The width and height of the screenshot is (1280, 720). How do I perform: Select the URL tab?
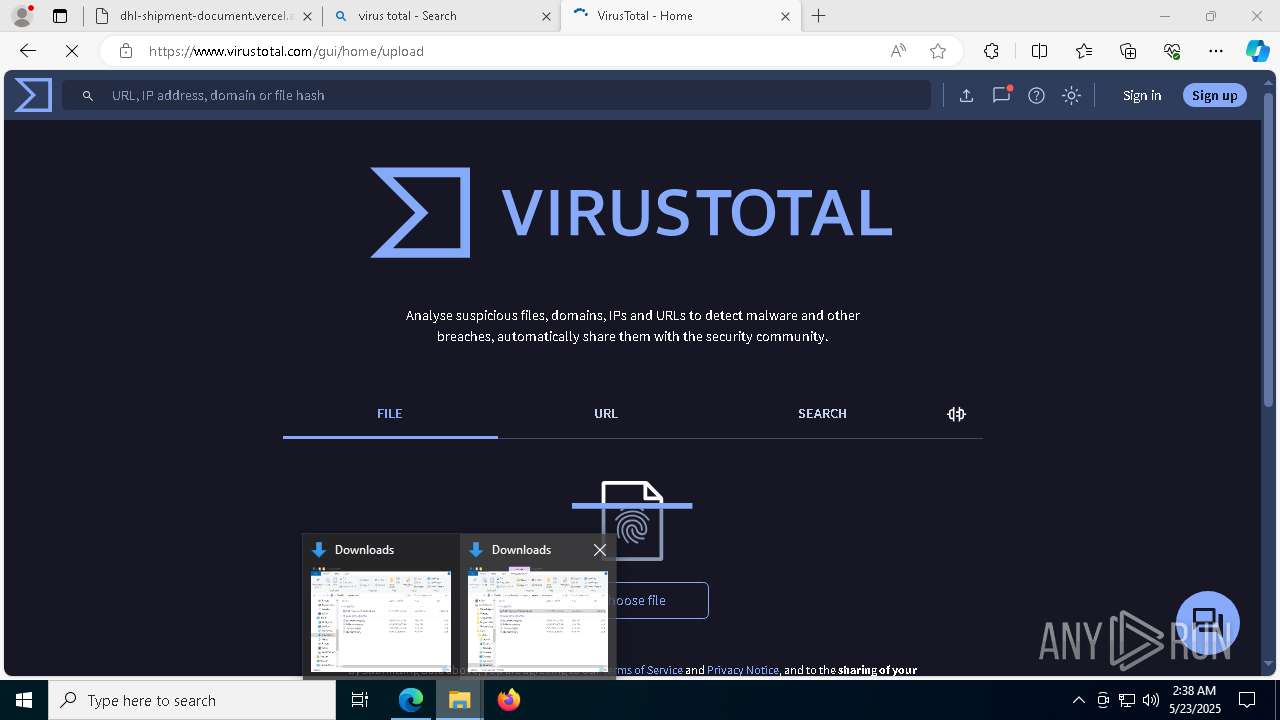tap(606, 414)
